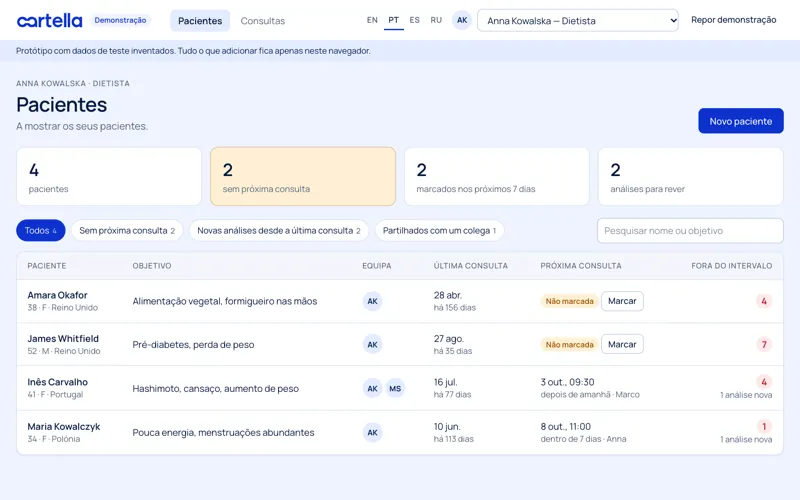This screenshot has height=500, width=800.
Task: Click the Próxima consulta column header
Action: tap(581, 266)
